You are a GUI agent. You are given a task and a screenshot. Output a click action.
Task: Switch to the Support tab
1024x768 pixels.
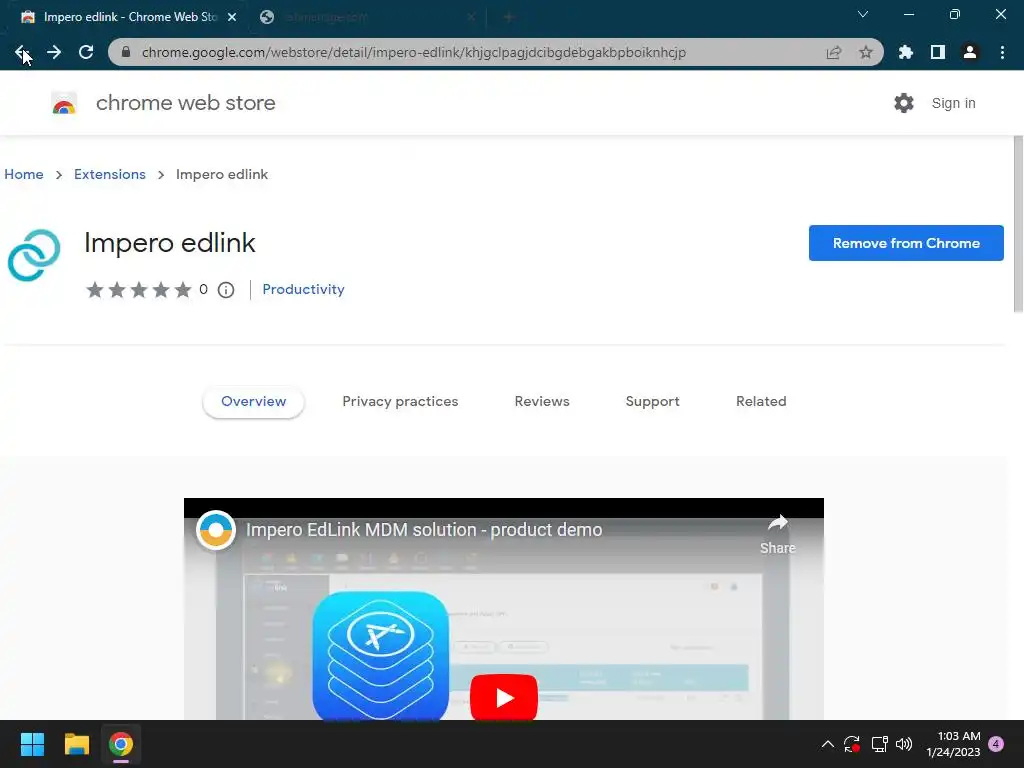point(652,402)
